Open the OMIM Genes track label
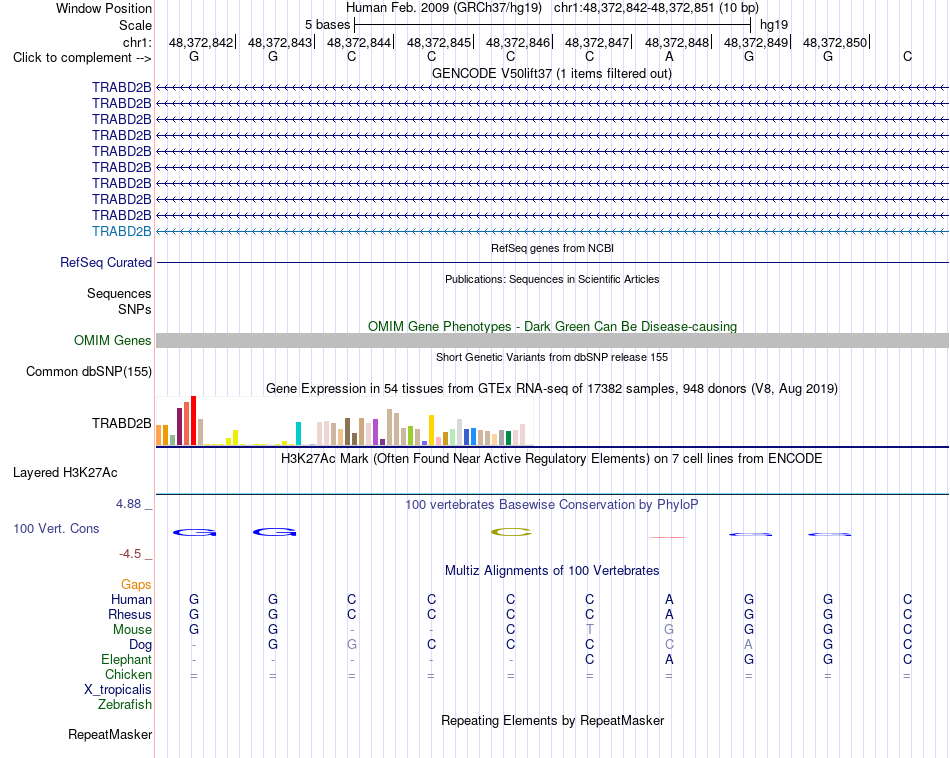 tap(113, 341)
